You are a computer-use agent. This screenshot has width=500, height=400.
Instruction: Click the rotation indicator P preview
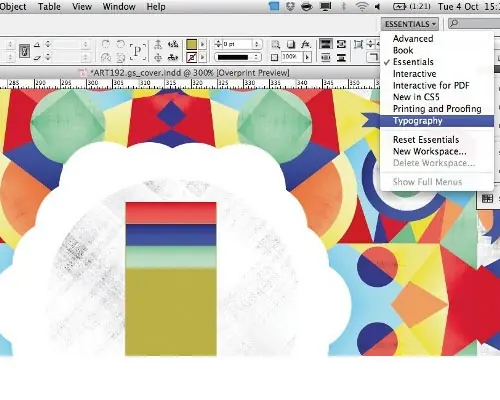(138, 51)
